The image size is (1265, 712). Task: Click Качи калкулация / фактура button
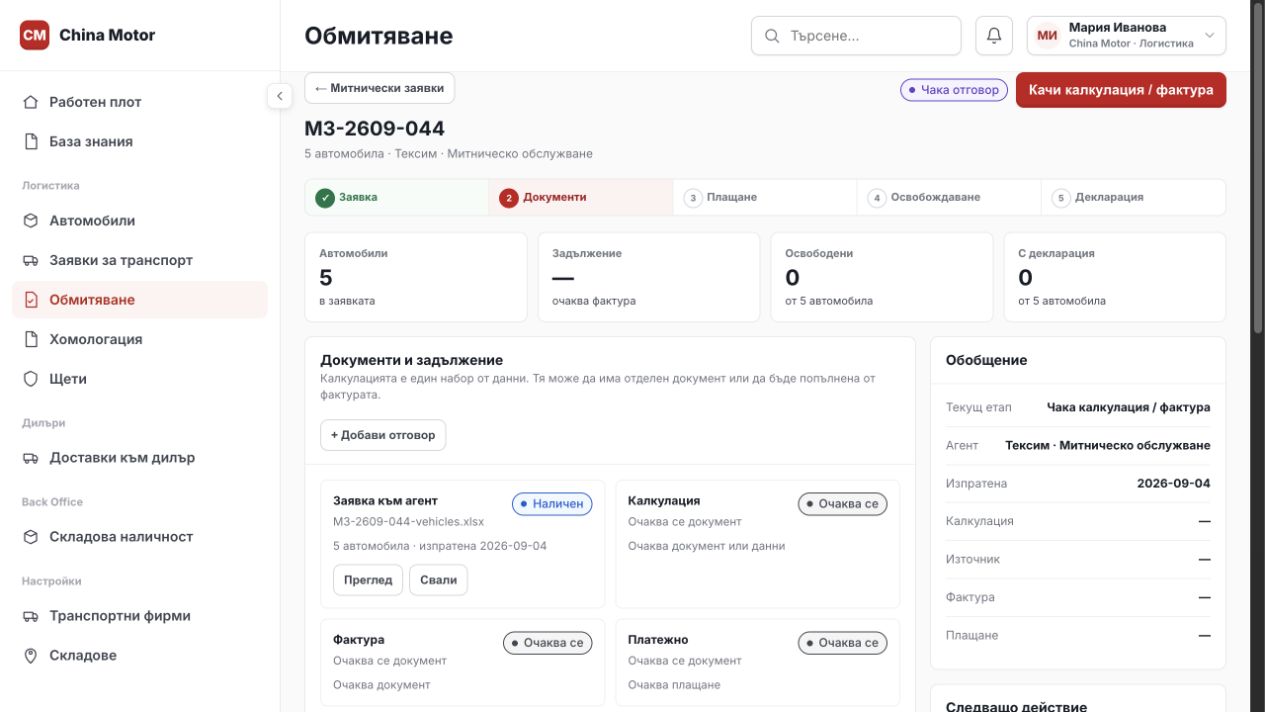1121,90
